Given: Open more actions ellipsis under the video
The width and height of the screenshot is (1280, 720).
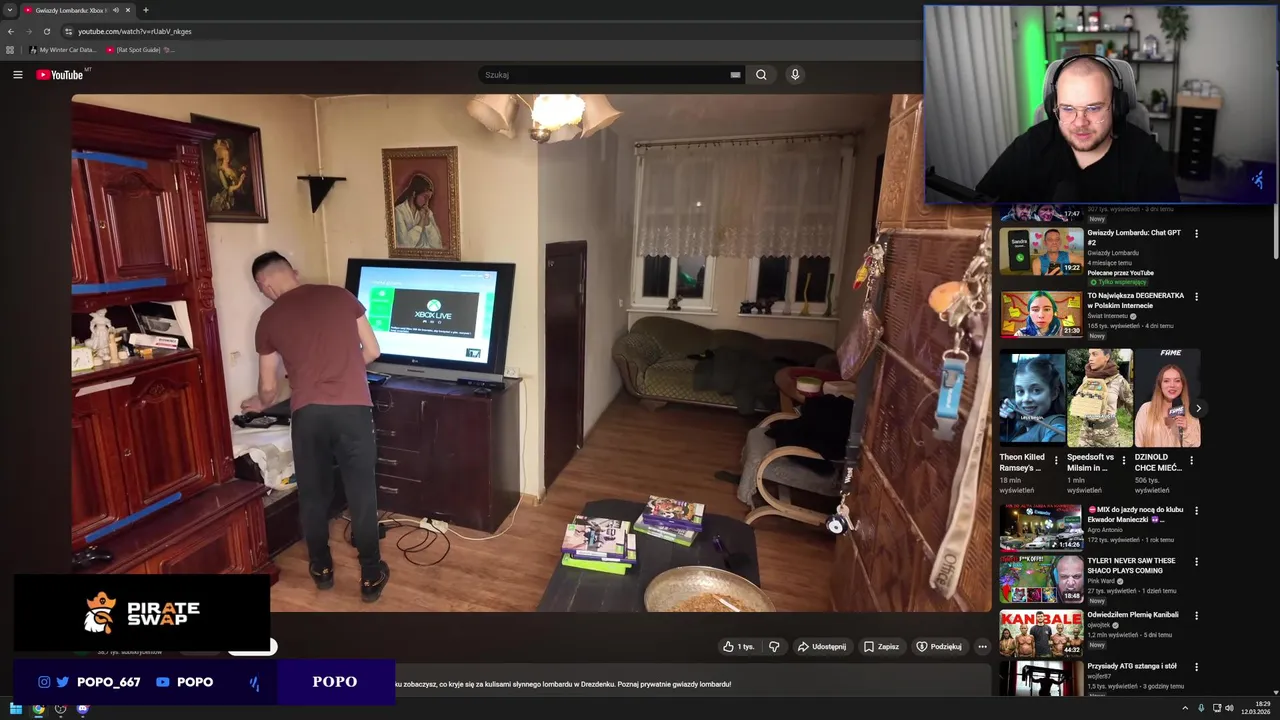Looking at the screenshot, I should 982,647.
